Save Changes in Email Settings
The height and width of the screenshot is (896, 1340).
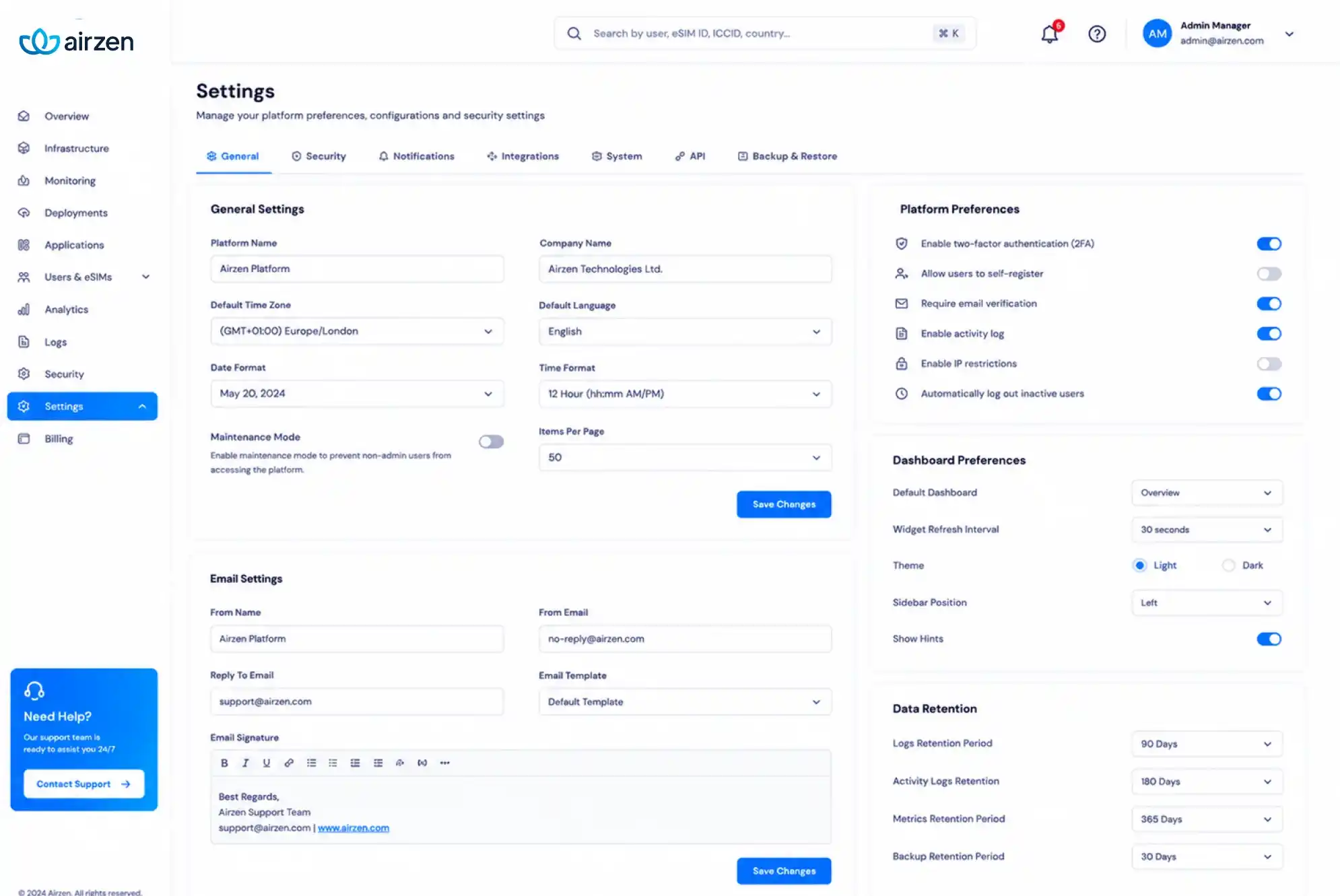coord(784,871)
